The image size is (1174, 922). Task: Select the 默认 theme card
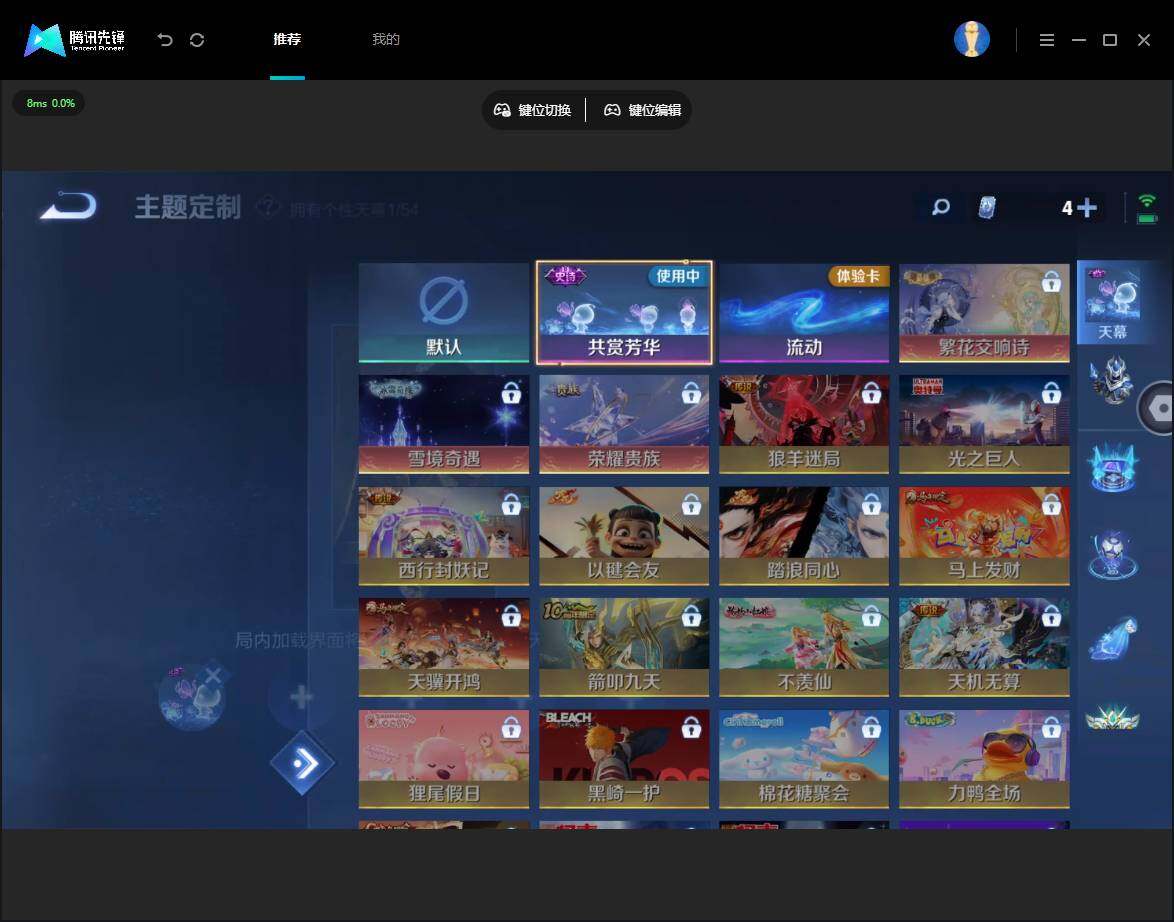point(443,312)
